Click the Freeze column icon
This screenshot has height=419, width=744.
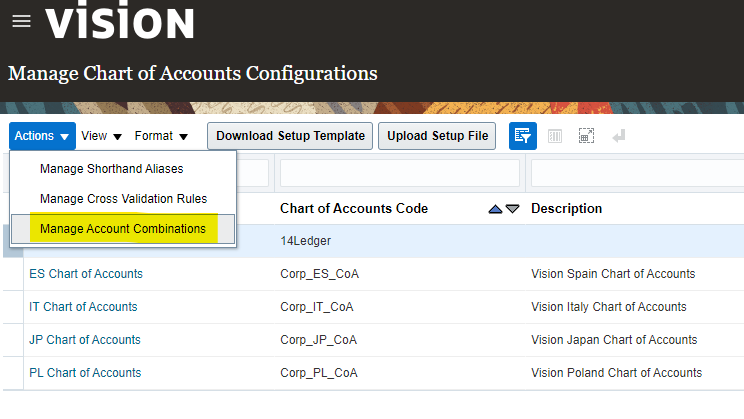click(555, 136)
